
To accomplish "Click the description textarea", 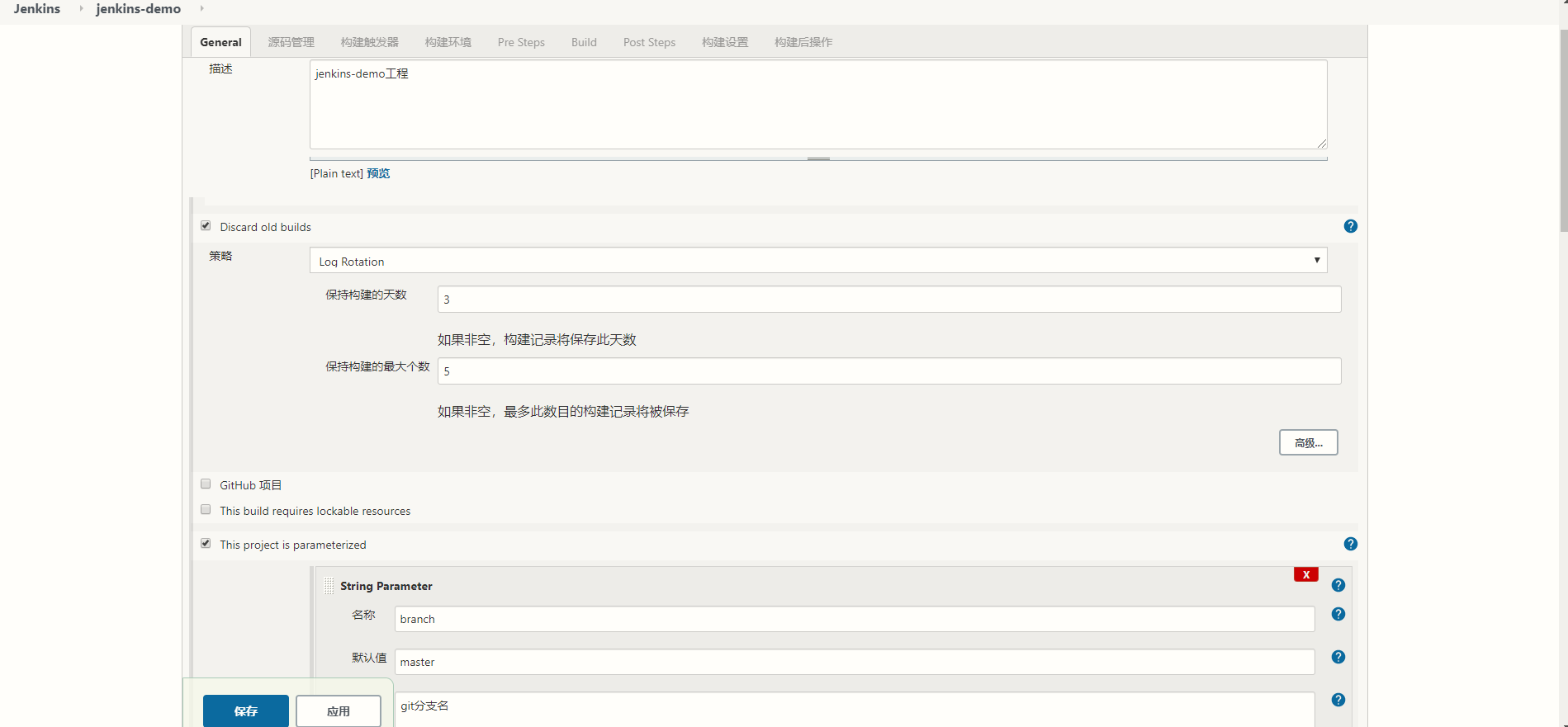I will coord(818,104).
